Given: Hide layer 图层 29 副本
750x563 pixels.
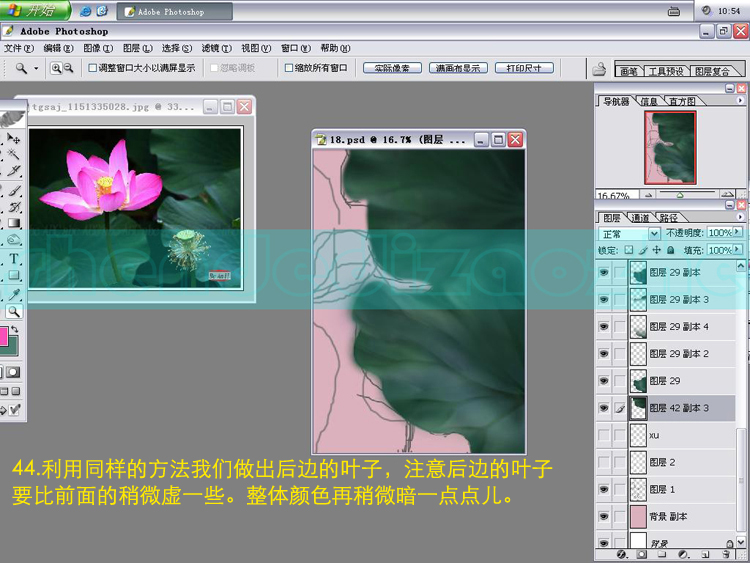Looking at the screenshot, I should pyautogui.click(x=604, y=272).
